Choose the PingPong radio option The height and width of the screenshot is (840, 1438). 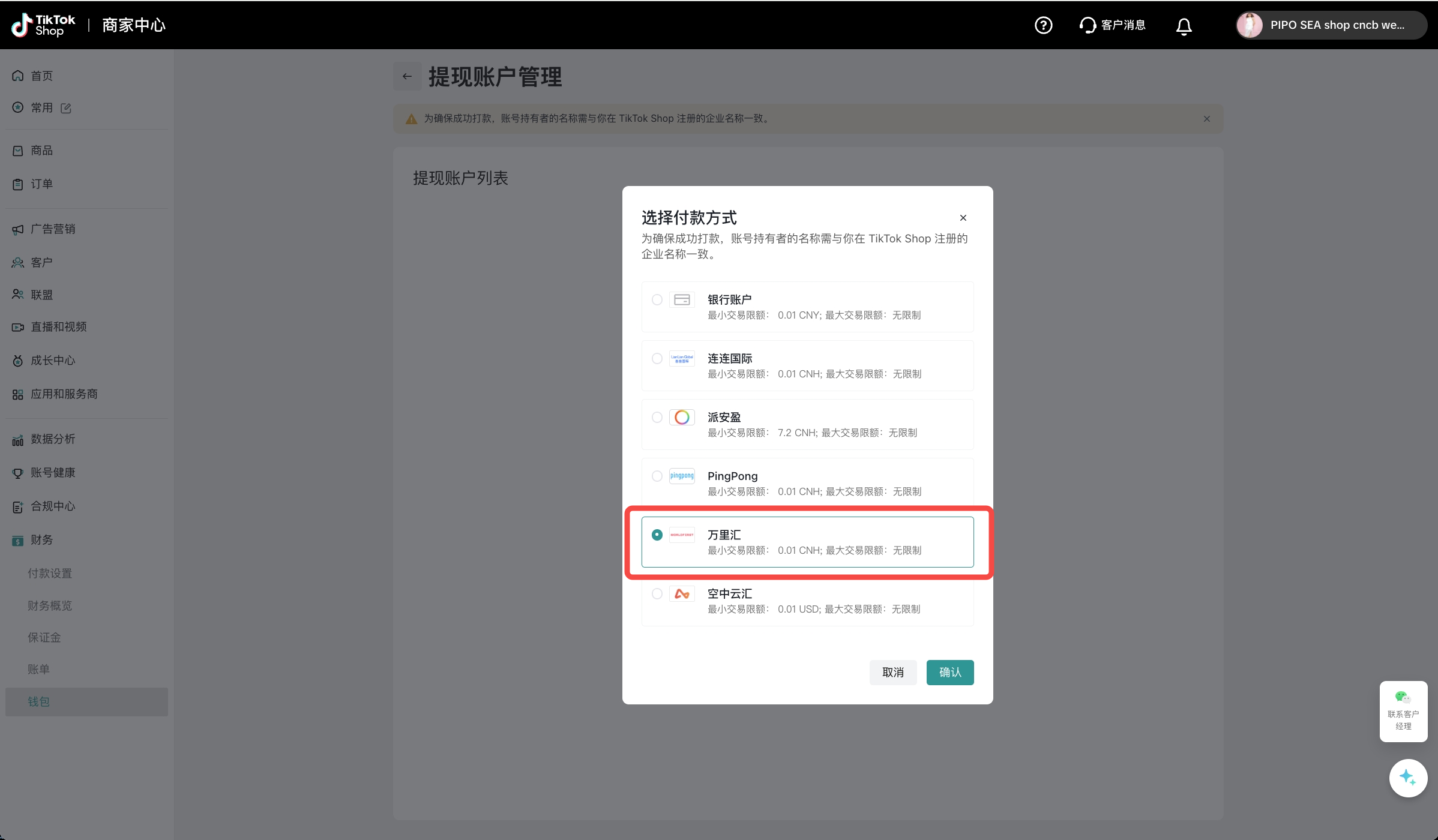coord(657,476)
